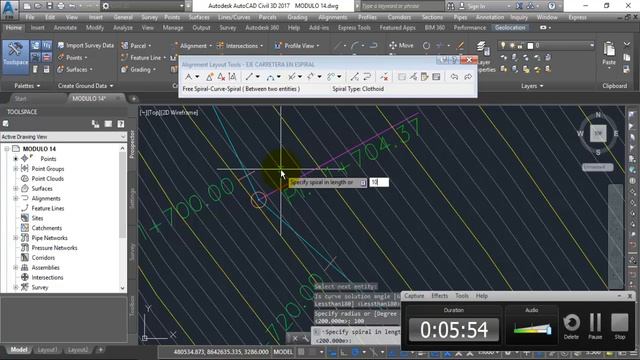Open the Surfaces menu
The image size is (640, 360).
[199, 17]
